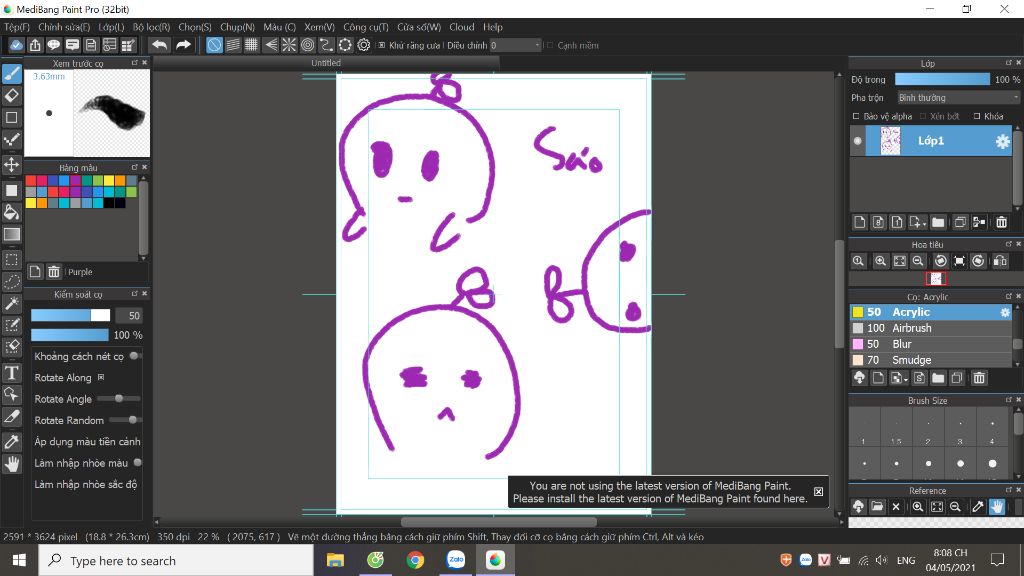Image resolution: width=1024 pixels, height=576 pixels.
Task: Adjust the Rotate Angle slider
Action: coord(119,398)
